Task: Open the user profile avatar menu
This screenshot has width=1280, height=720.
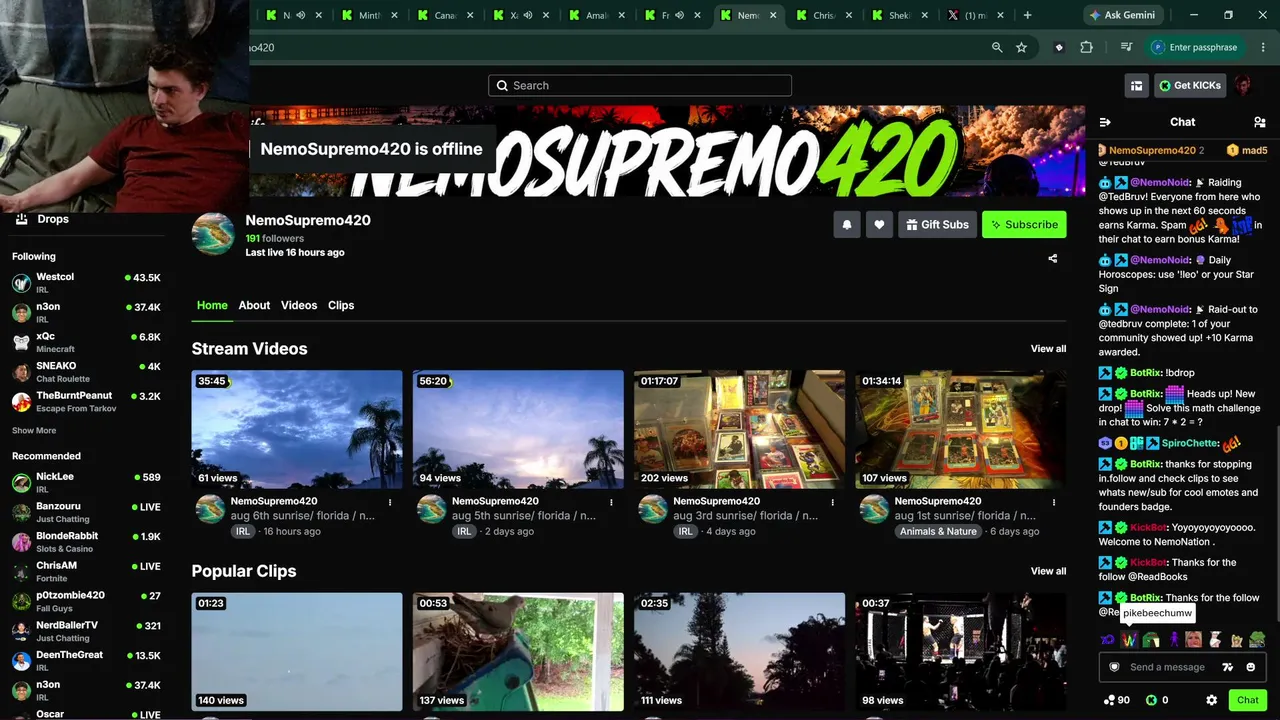Action: coord(1243,86)
